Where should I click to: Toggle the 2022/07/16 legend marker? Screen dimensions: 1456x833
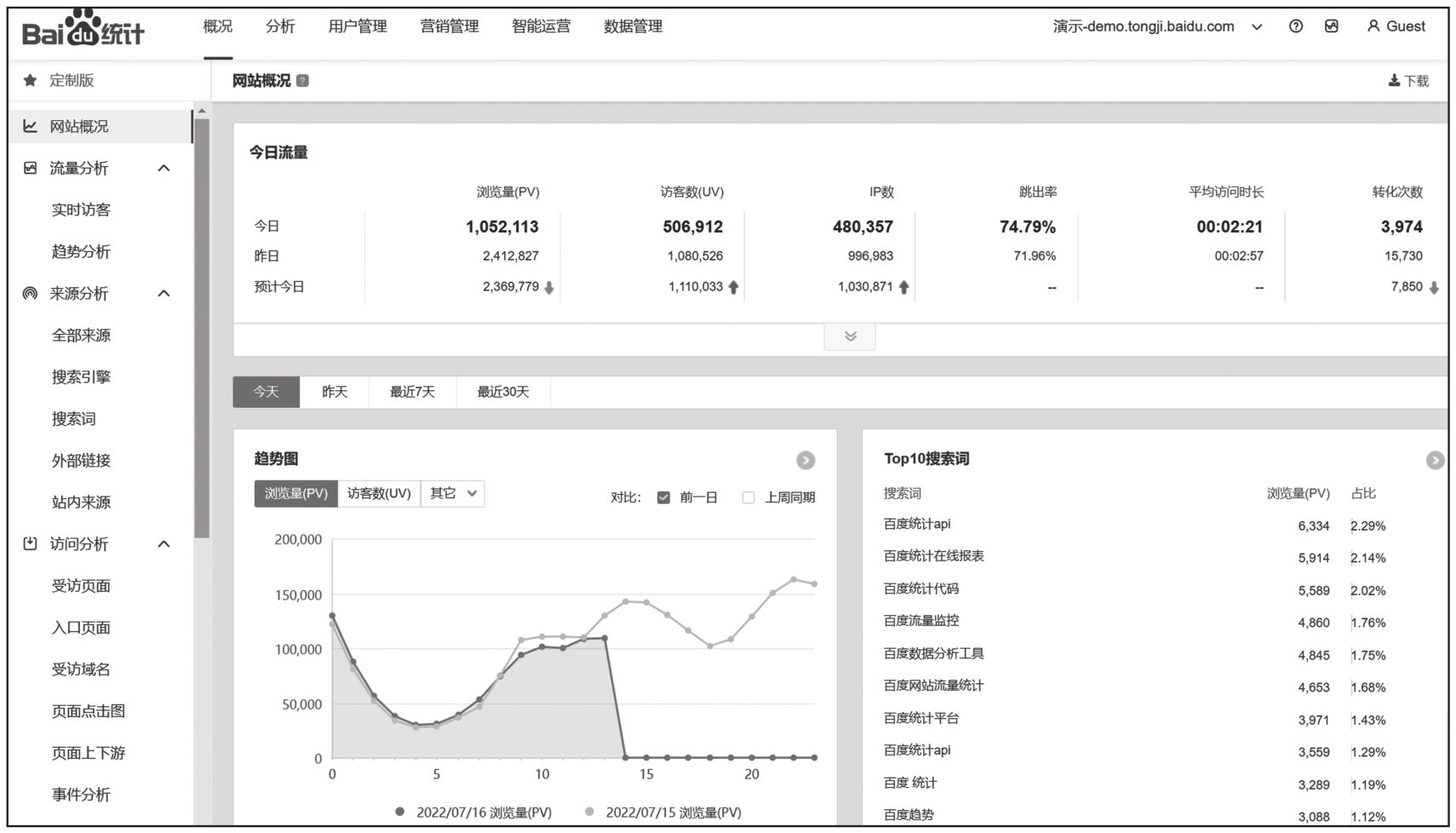coord(399,812)
